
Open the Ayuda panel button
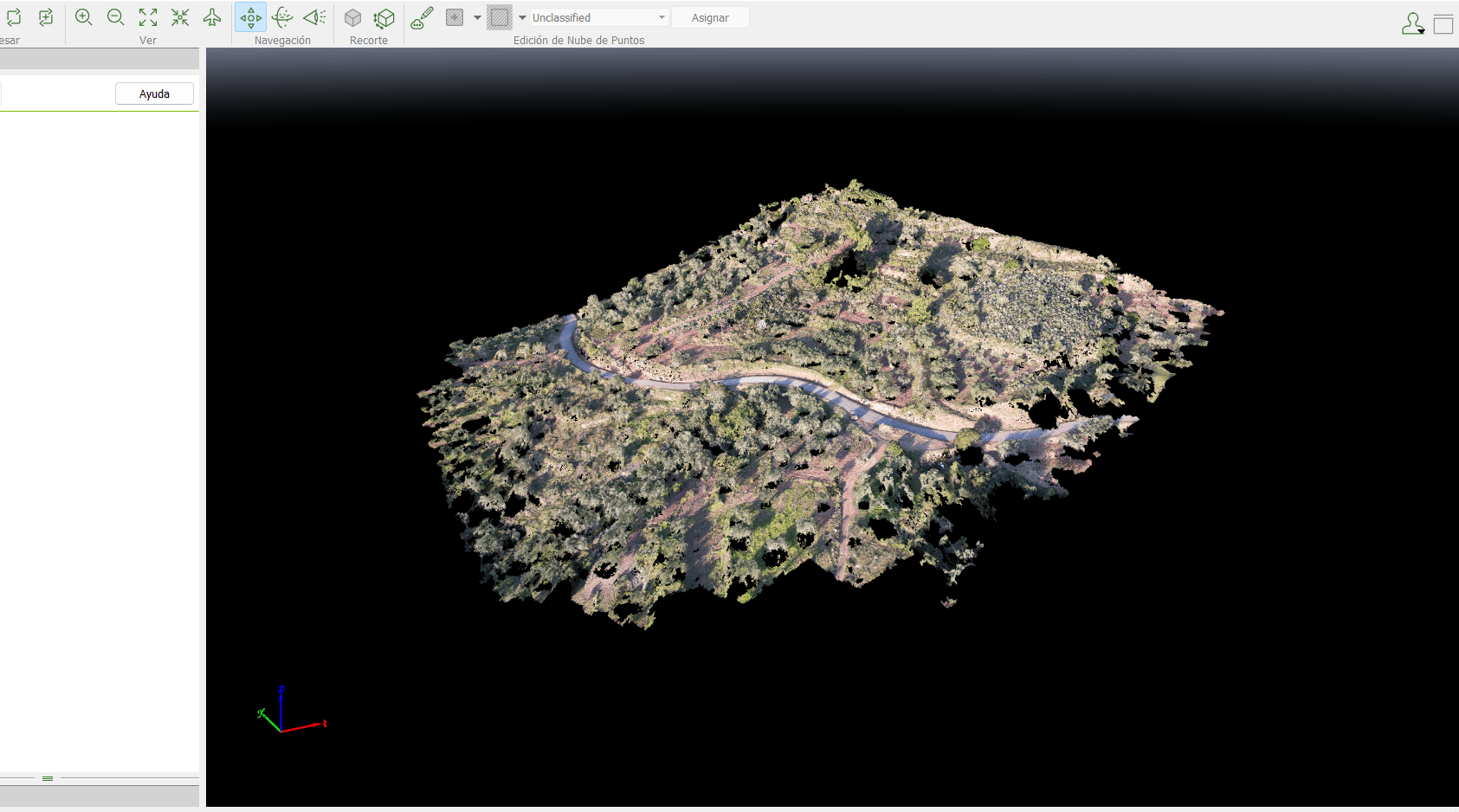pos(154,93)
